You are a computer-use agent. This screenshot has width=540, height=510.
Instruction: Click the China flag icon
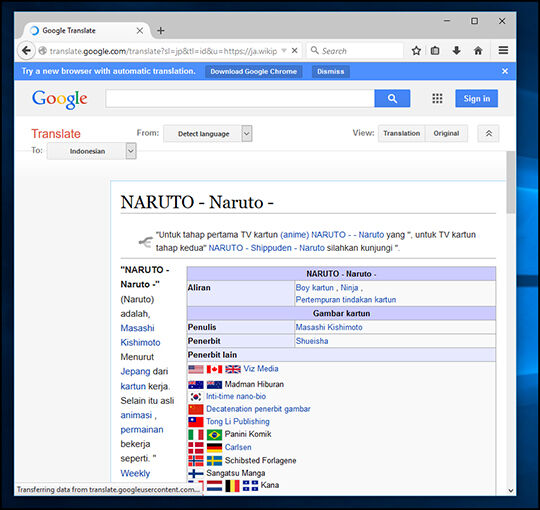[196, 409]
